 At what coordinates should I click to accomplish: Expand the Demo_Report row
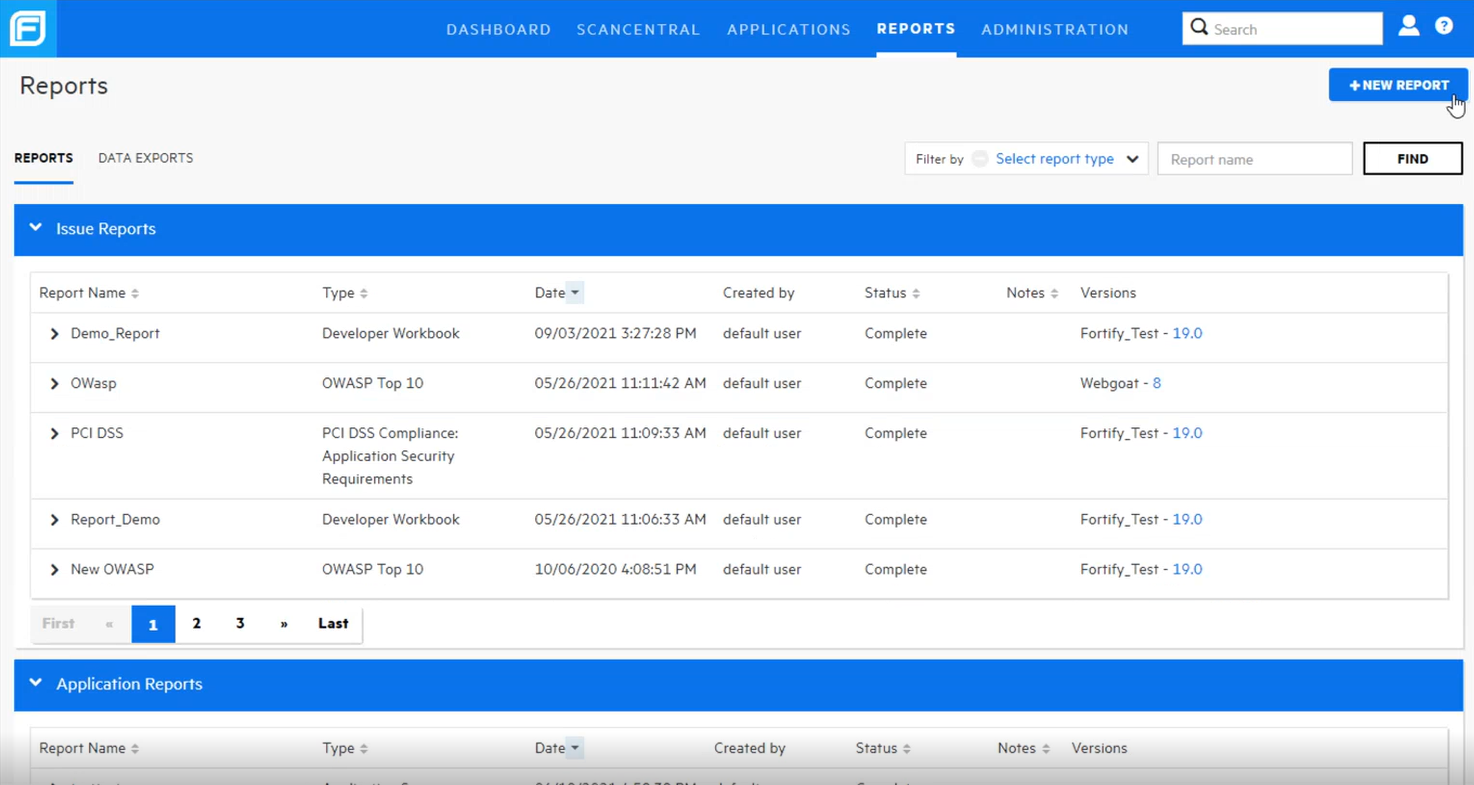(55, 334)
